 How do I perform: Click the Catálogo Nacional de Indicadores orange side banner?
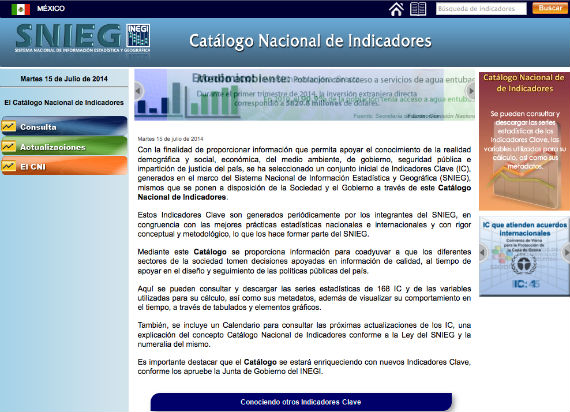pyautogui.click(x=524, y=141)
